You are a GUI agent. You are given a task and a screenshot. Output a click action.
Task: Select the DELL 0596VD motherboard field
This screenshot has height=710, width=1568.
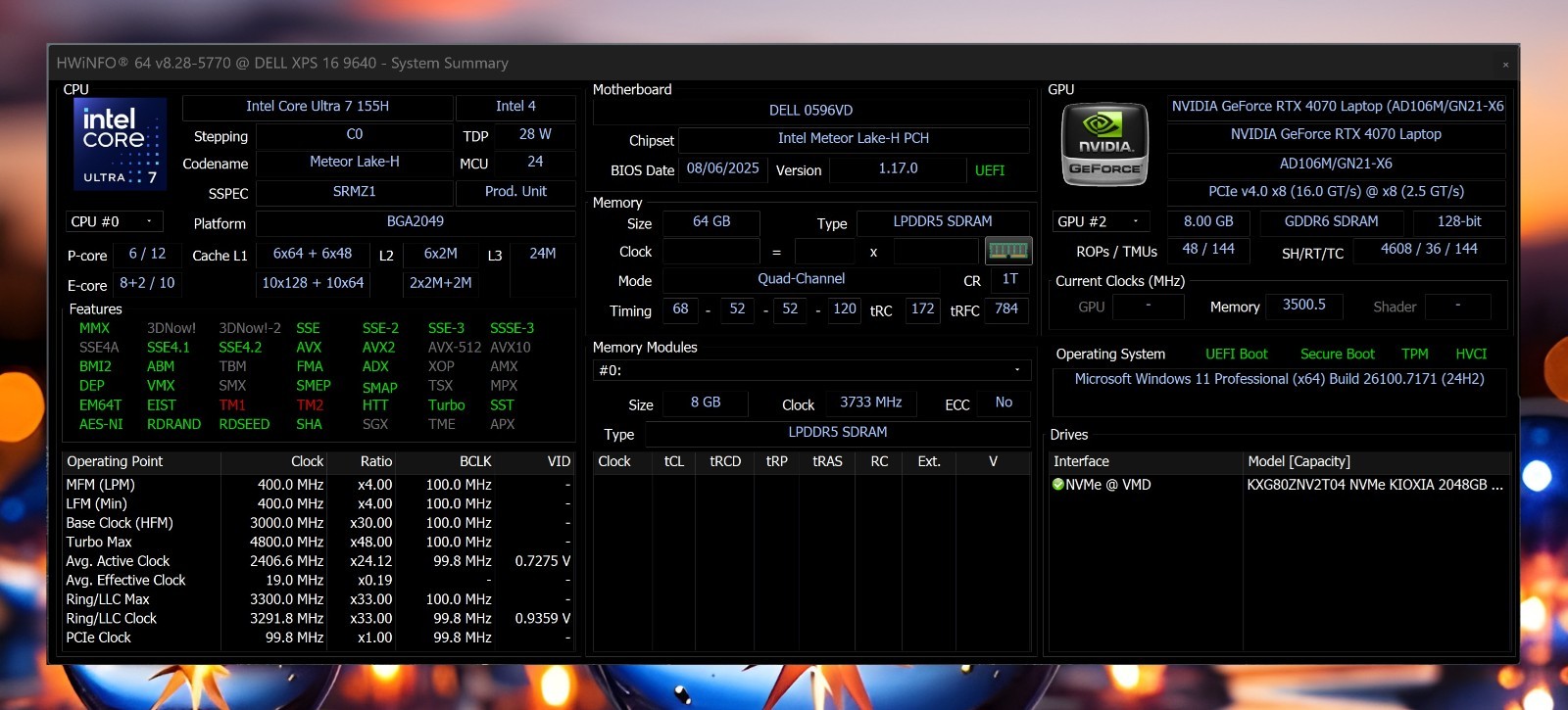810,110
